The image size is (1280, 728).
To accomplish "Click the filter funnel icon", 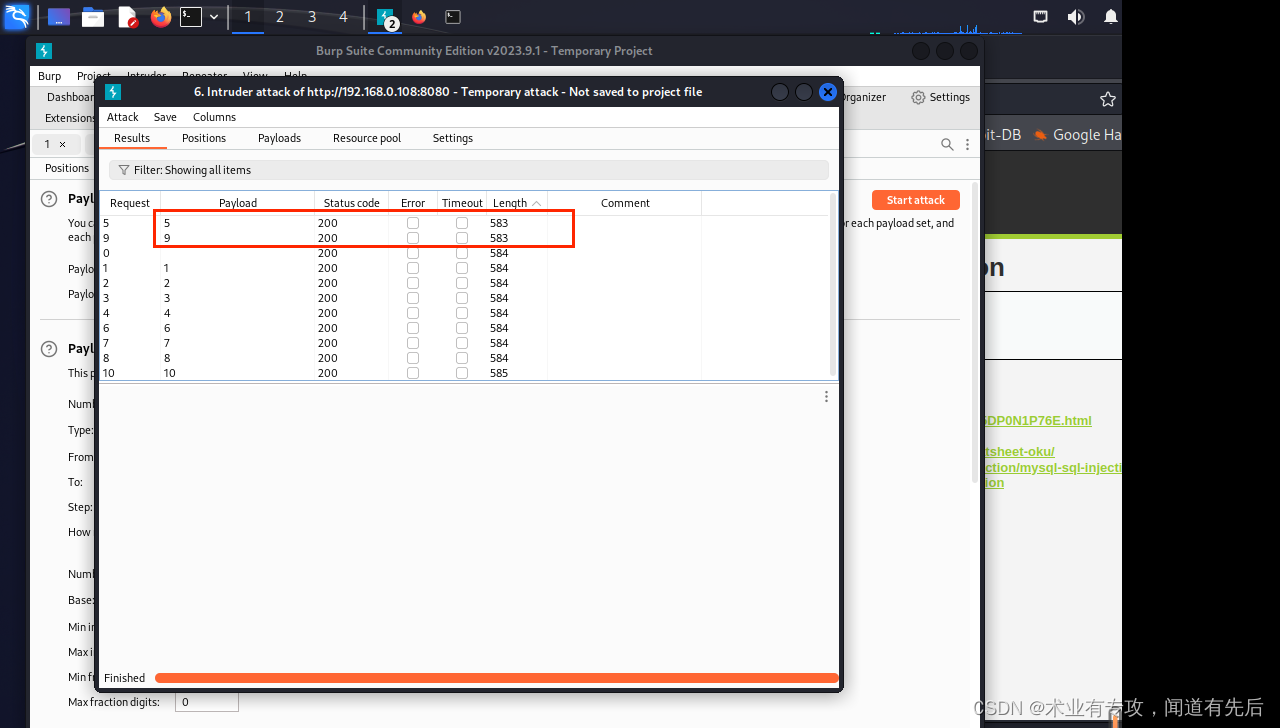I will coord(124,170).
